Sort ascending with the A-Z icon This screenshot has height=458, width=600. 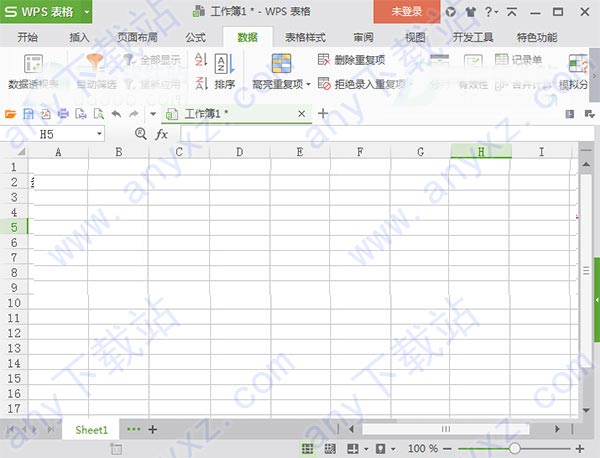[x=201, y=59]
